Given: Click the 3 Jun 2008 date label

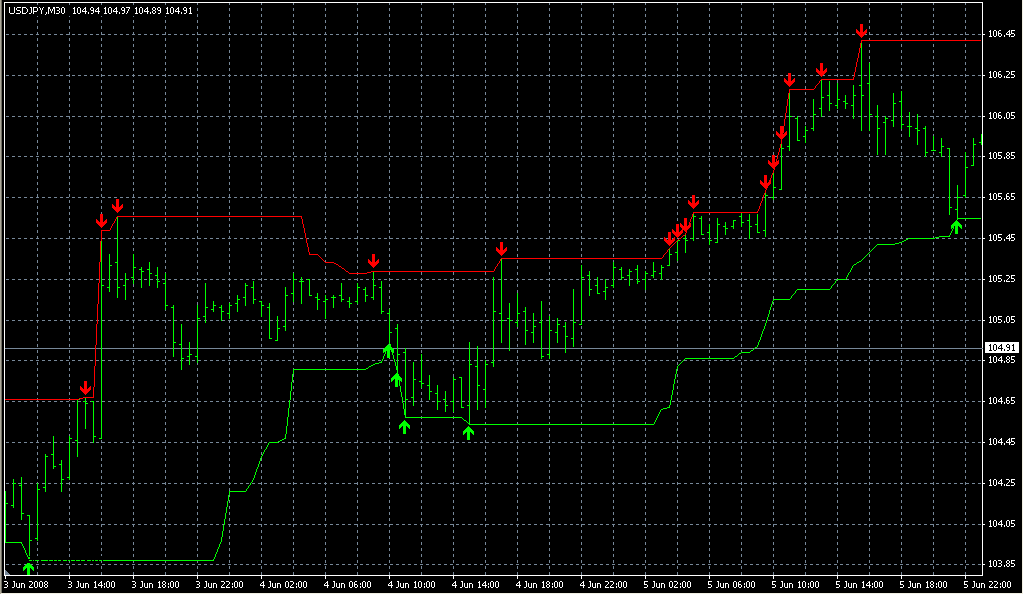Looking at the screenshot, I should tap(26, 584).
